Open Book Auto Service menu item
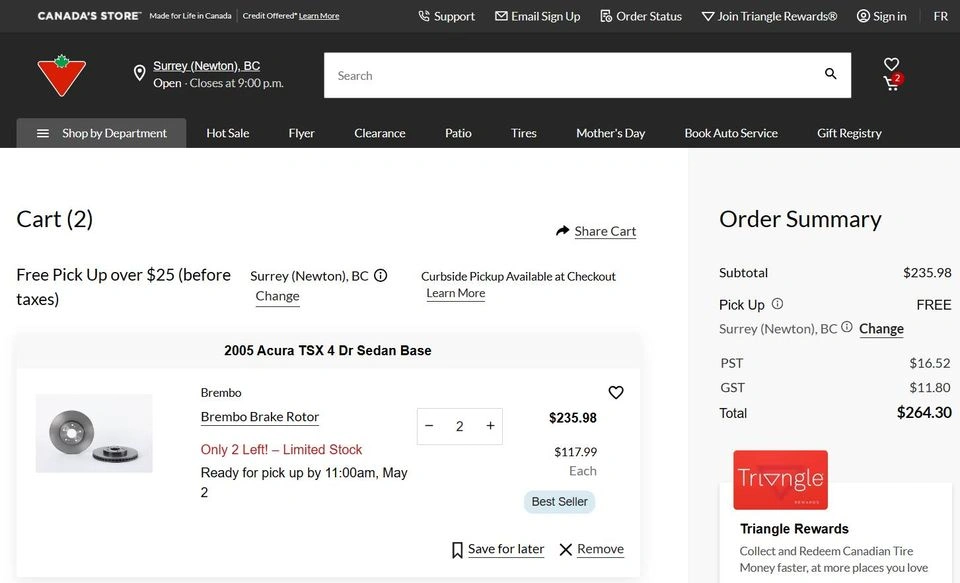 pyautogui.click(x=731, y=133)
